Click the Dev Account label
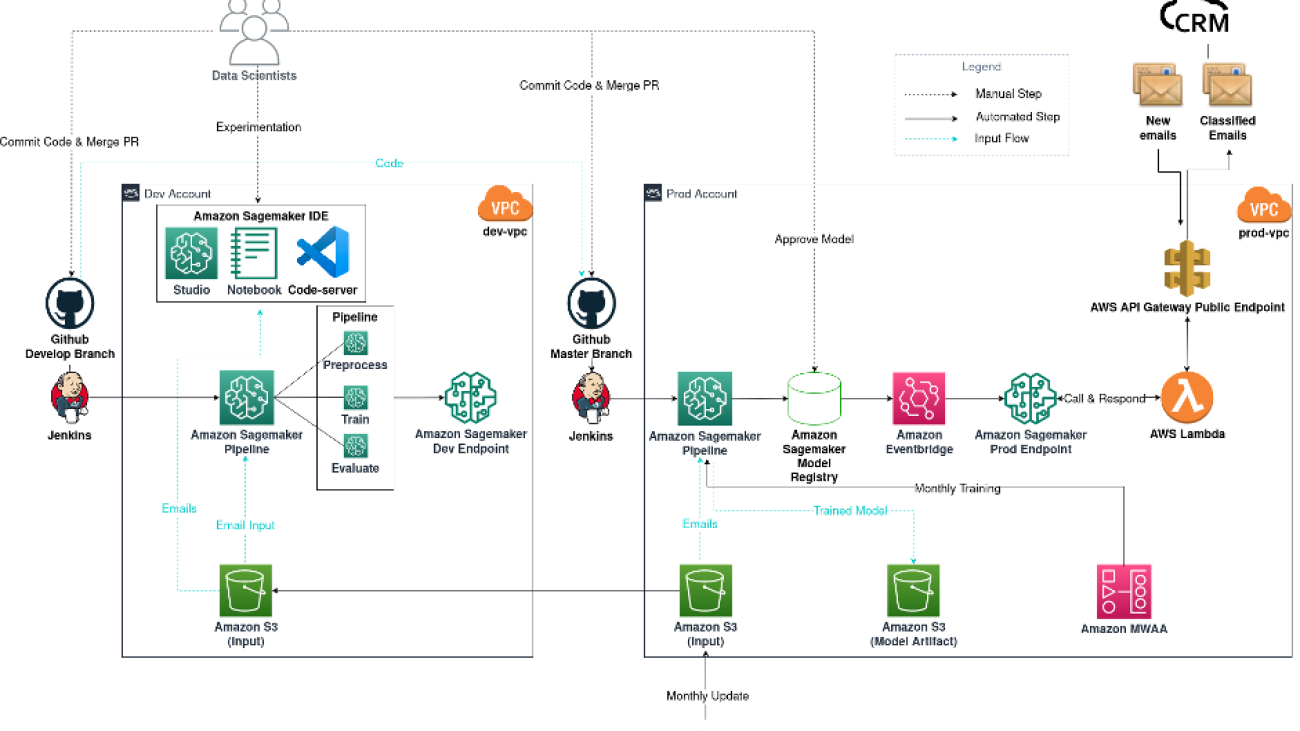 pos(179,194)
